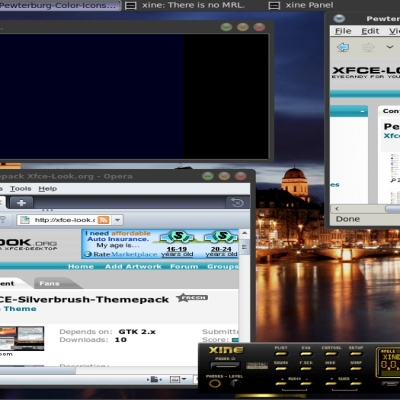Click the Done status text
Screen dimensions: 400x400
(348, 219)
